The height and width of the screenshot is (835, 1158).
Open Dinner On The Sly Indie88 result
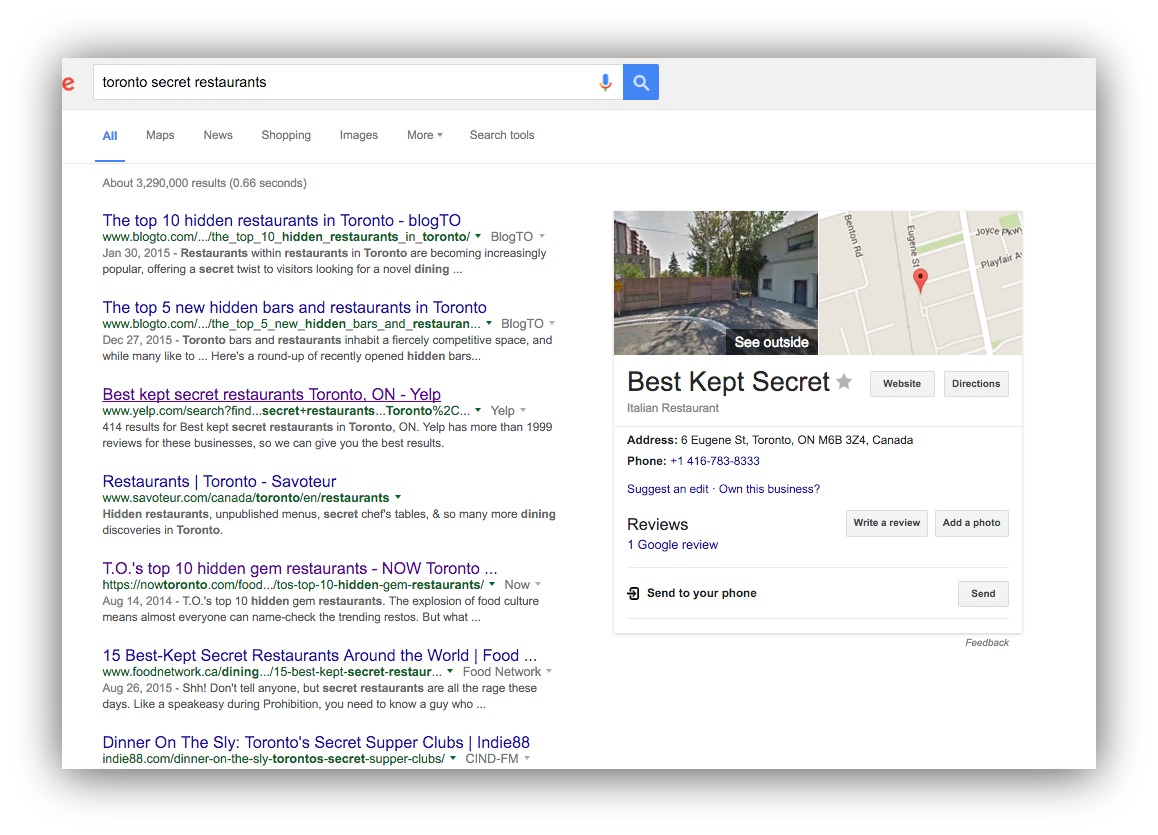[316, 743]
